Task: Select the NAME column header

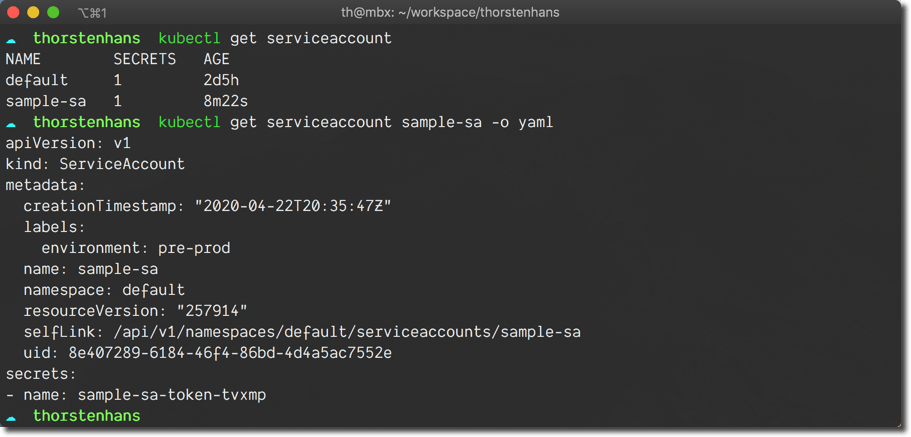Action: [x=23, y=59]
